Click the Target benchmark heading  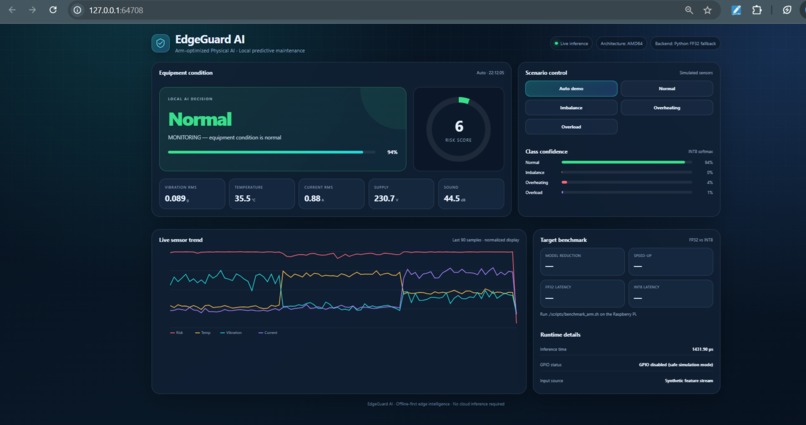point(563,240)
